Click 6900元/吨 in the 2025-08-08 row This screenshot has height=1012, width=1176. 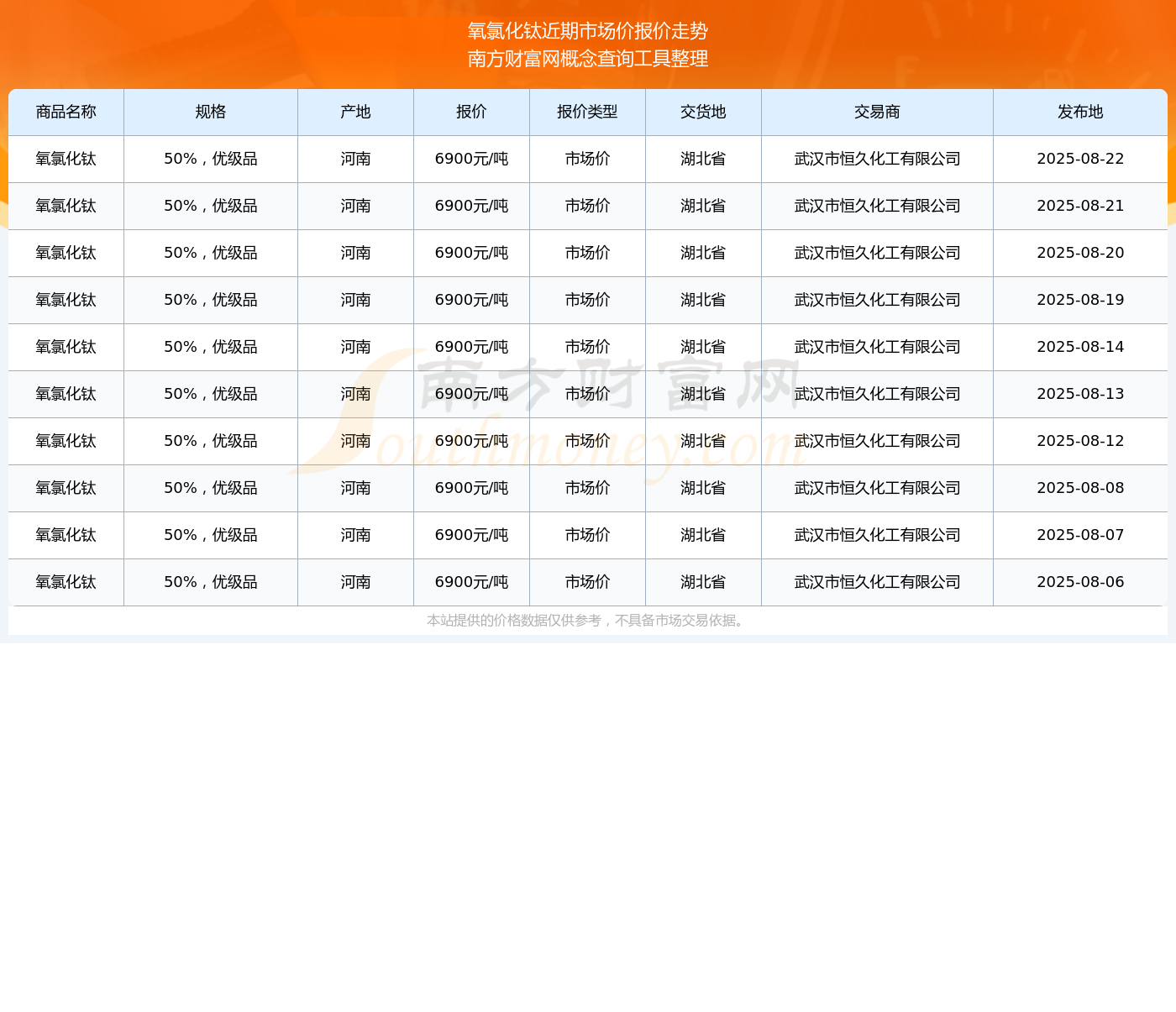(471, 488)
